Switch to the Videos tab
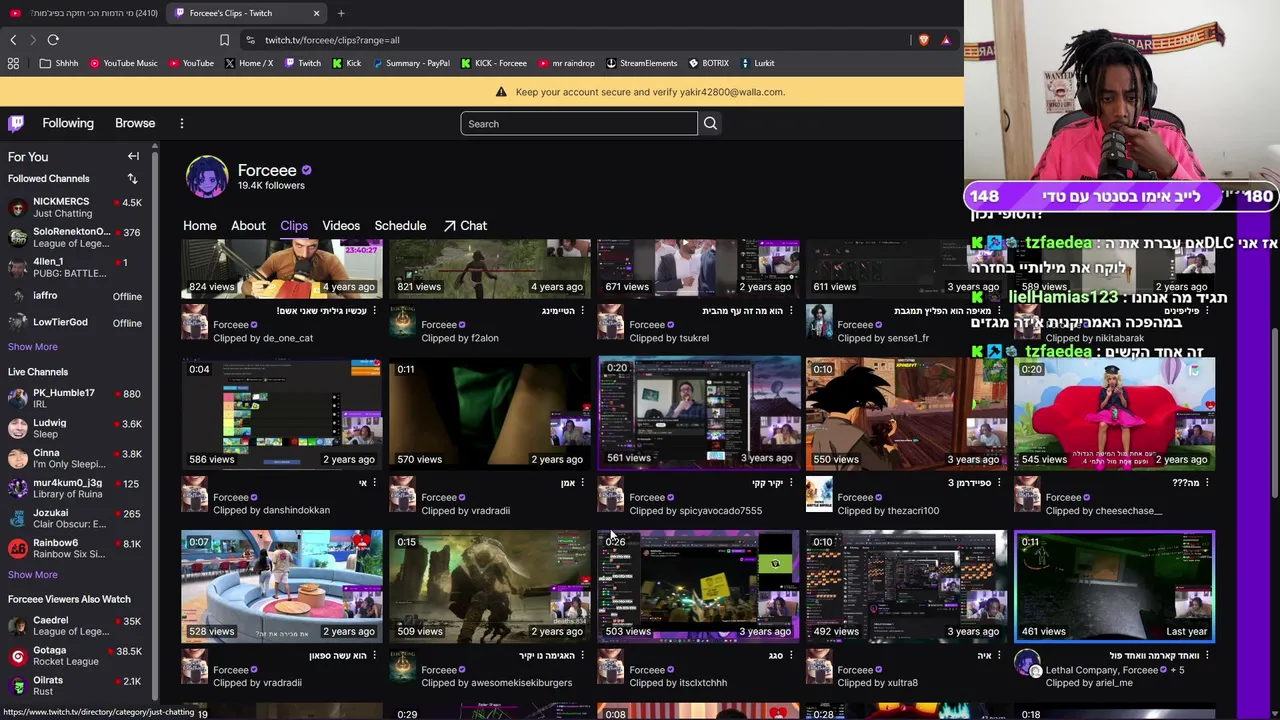The width and height of the screenshot is (1280, 720). [341, 226]
